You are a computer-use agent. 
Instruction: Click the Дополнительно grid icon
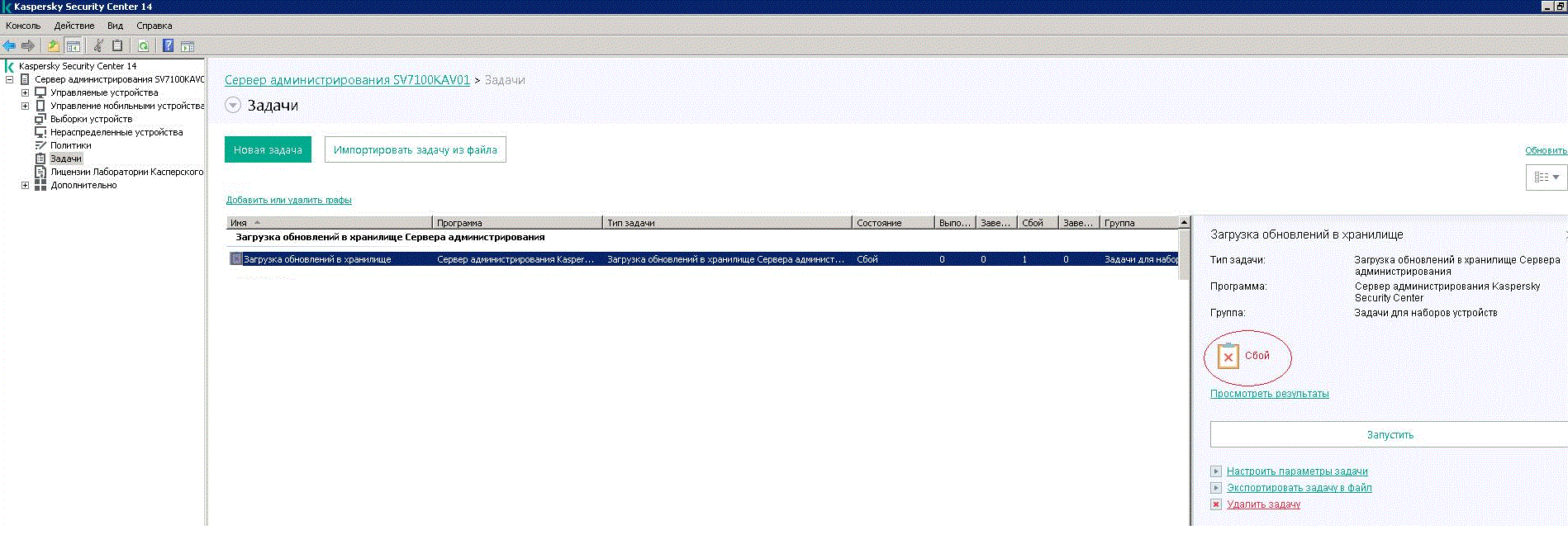[x=40, y=185]
